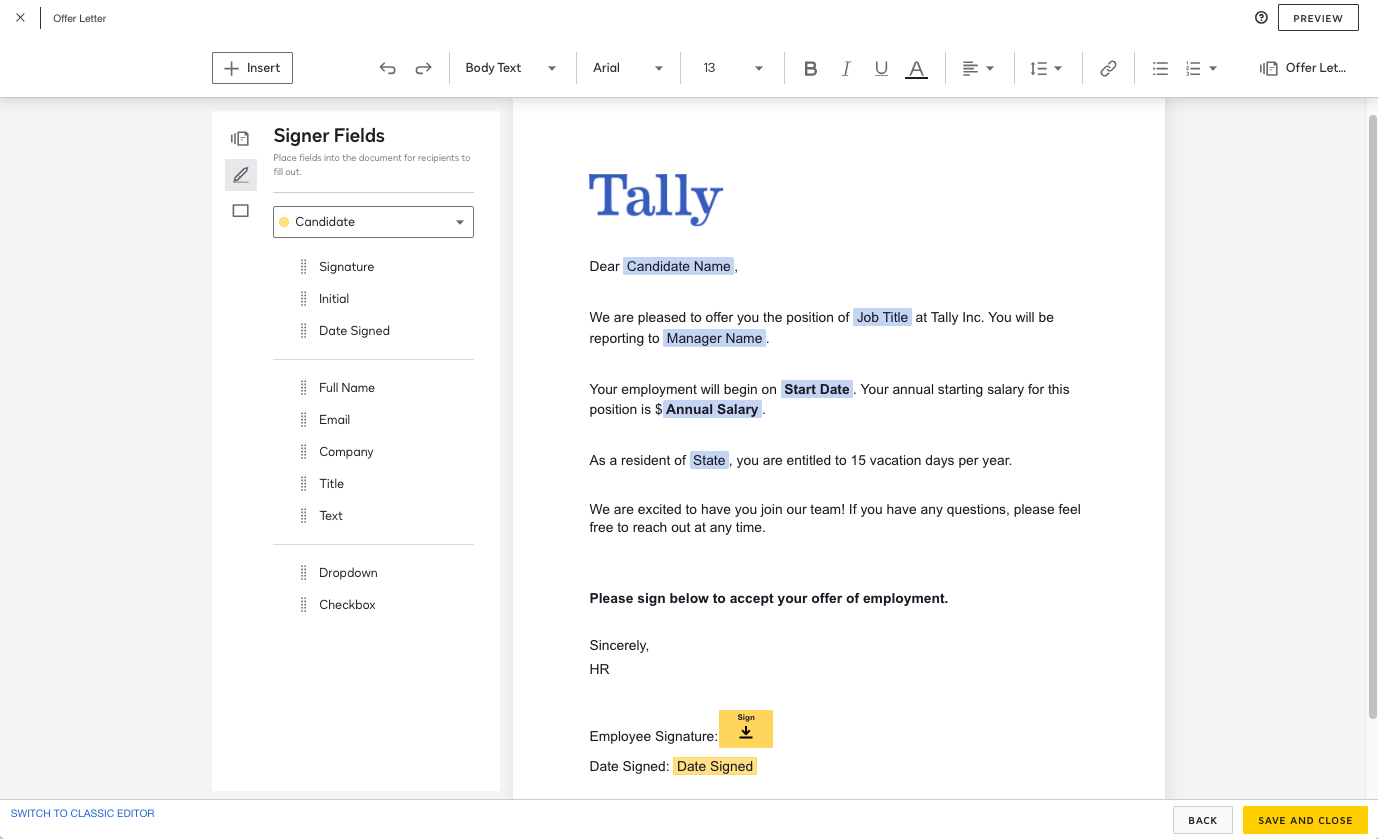This screenshot has height=839, width=1378.
Task: Open the text color picker
Action: click(916, 68)
